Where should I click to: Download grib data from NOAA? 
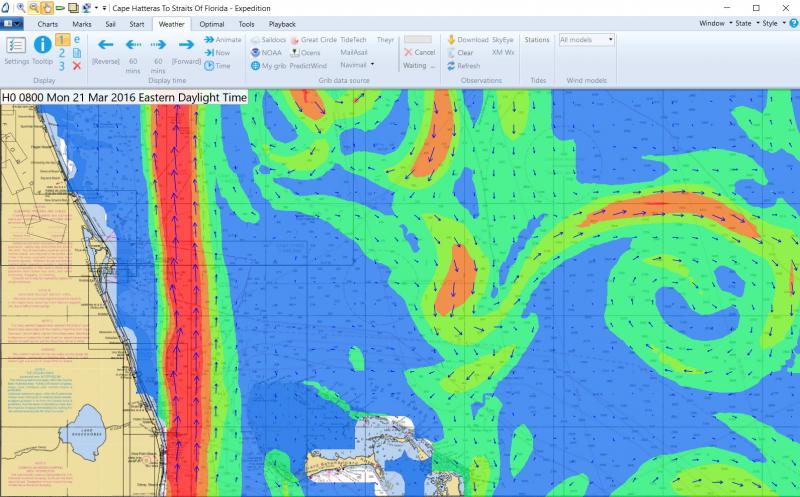tap(265, 52)
